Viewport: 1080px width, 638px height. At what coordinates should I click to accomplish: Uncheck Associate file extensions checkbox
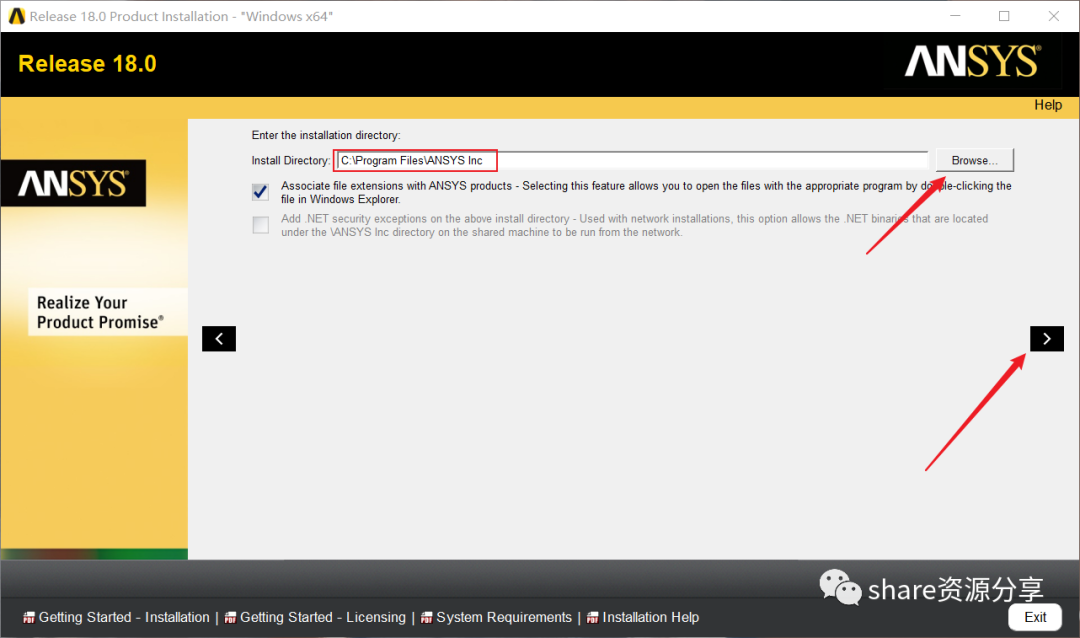pyautogui.click(x=260, y=192)
